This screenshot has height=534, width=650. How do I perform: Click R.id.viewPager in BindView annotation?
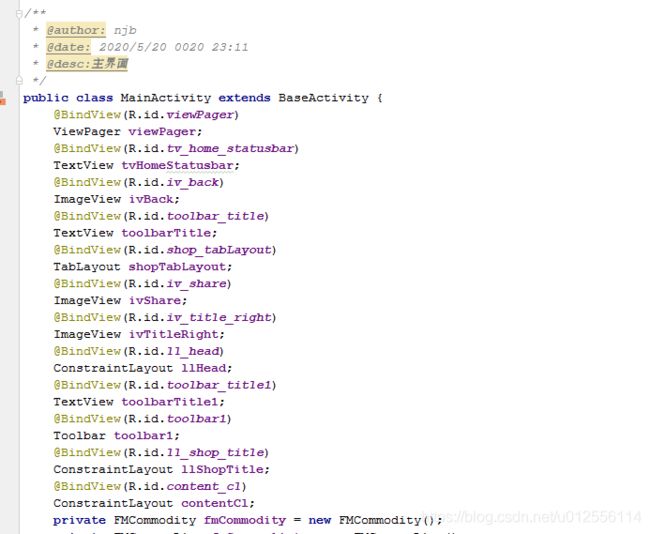[x=181, y=115]
